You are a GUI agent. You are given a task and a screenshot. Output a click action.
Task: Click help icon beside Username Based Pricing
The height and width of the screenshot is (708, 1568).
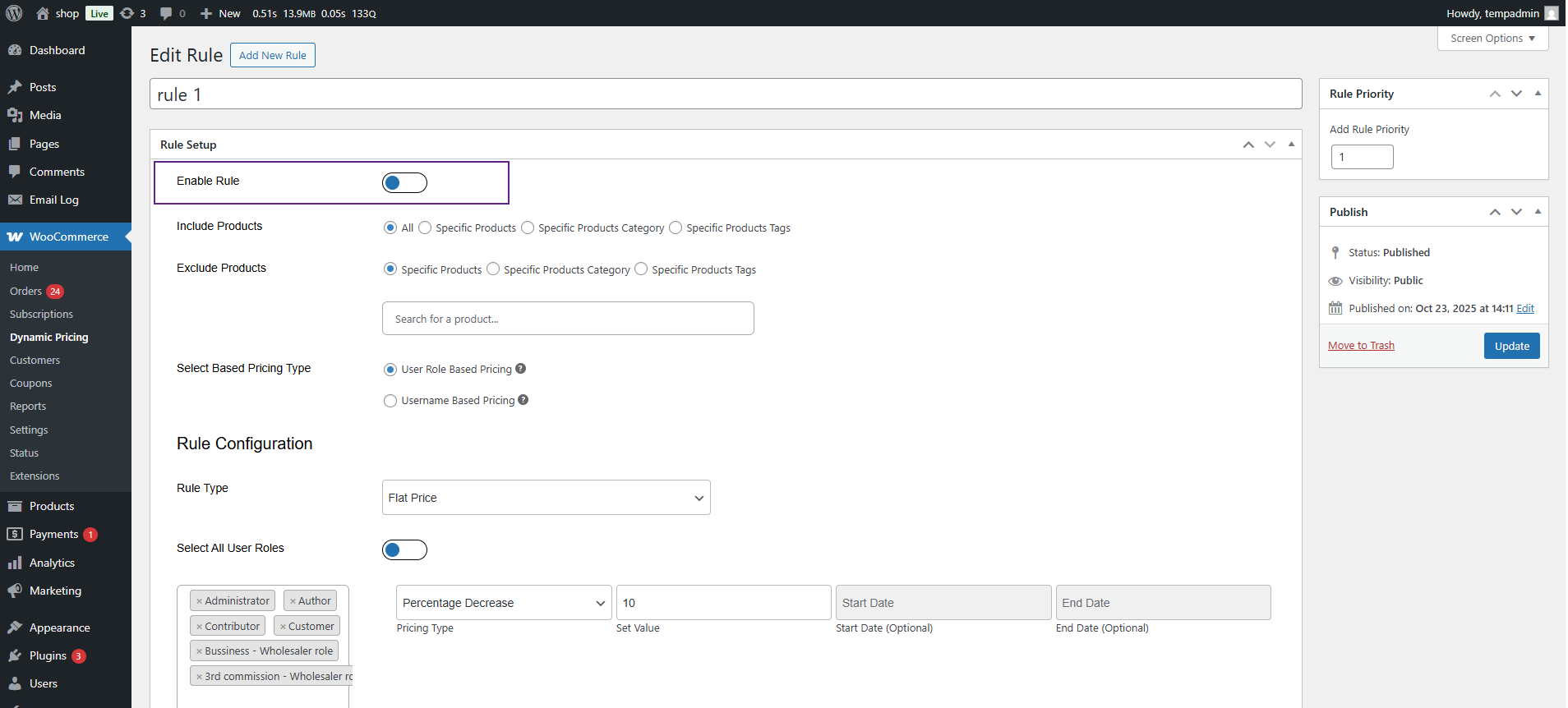pos(523,400)
